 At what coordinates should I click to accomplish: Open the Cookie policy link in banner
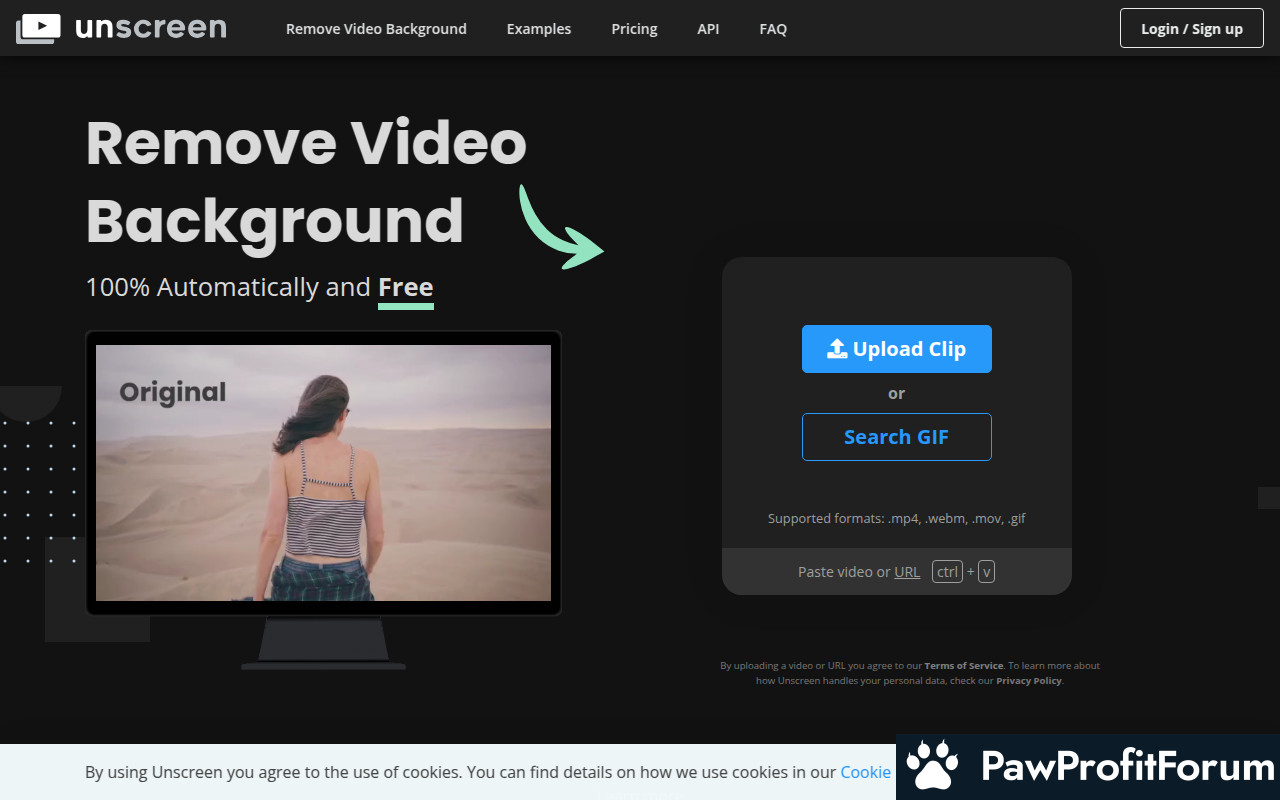[866, 772]
